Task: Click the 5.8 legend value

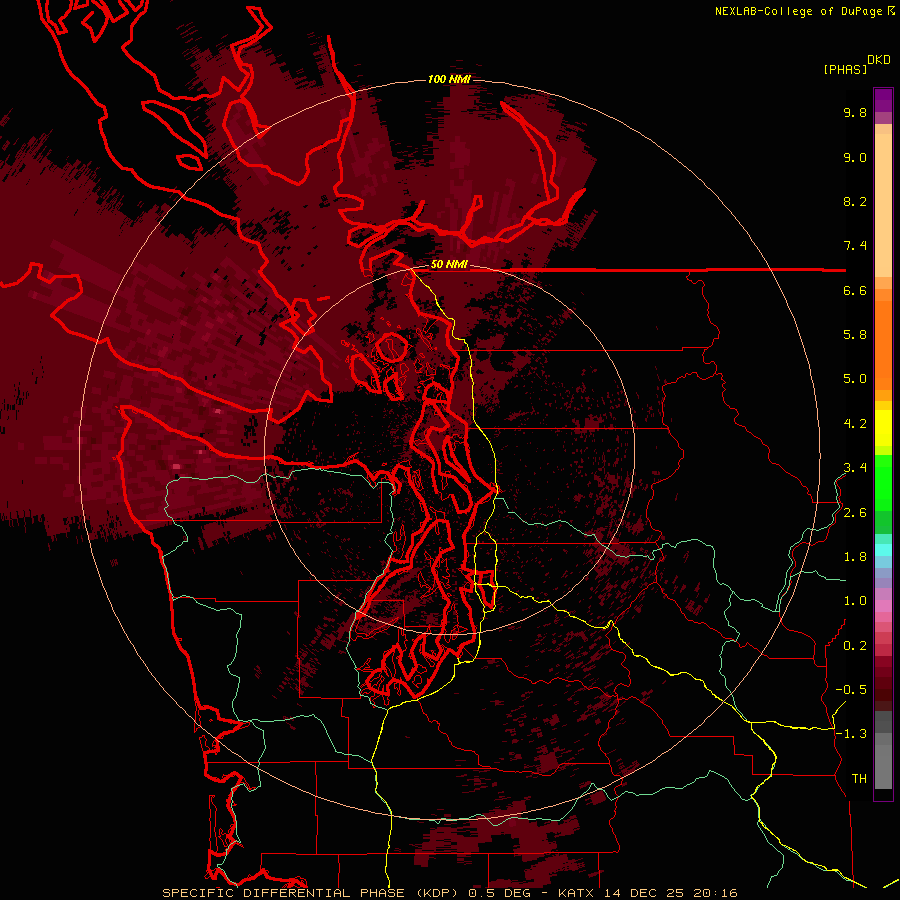Action: pyautogui.click(x=855, y=335)
